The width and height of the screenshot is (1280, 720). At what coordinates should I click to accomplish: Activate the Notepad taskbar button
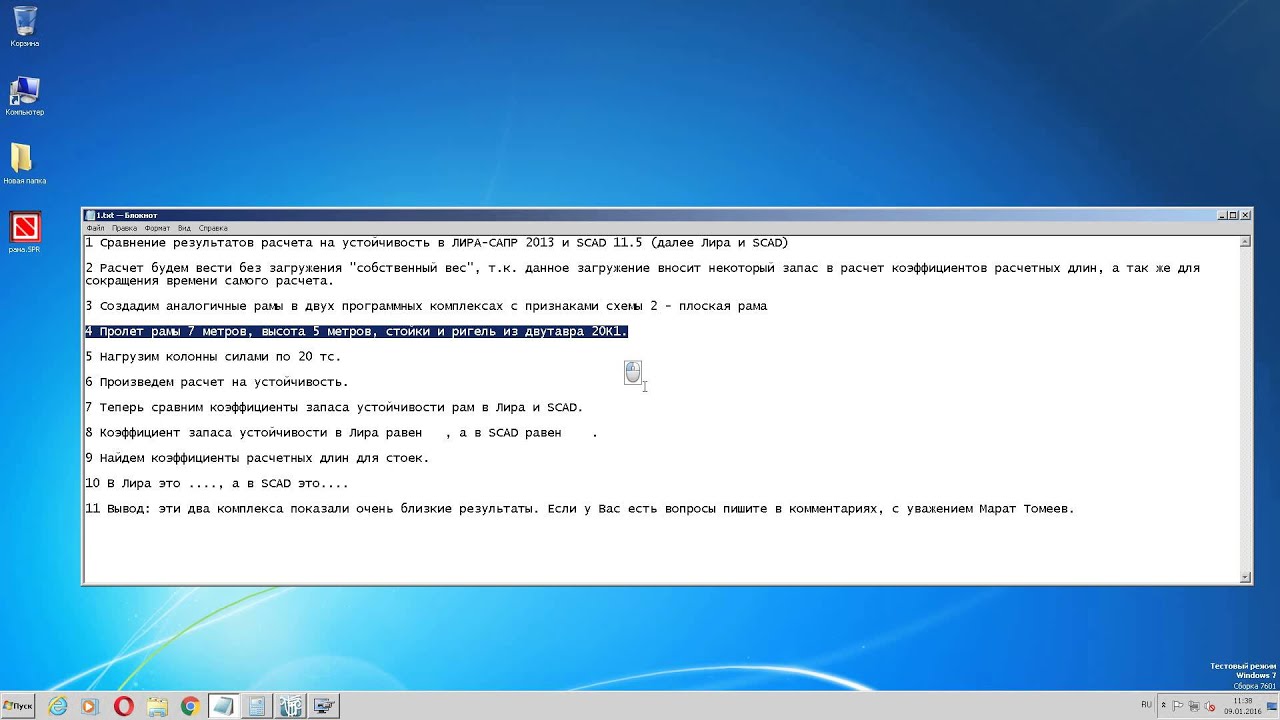point(223,706)
